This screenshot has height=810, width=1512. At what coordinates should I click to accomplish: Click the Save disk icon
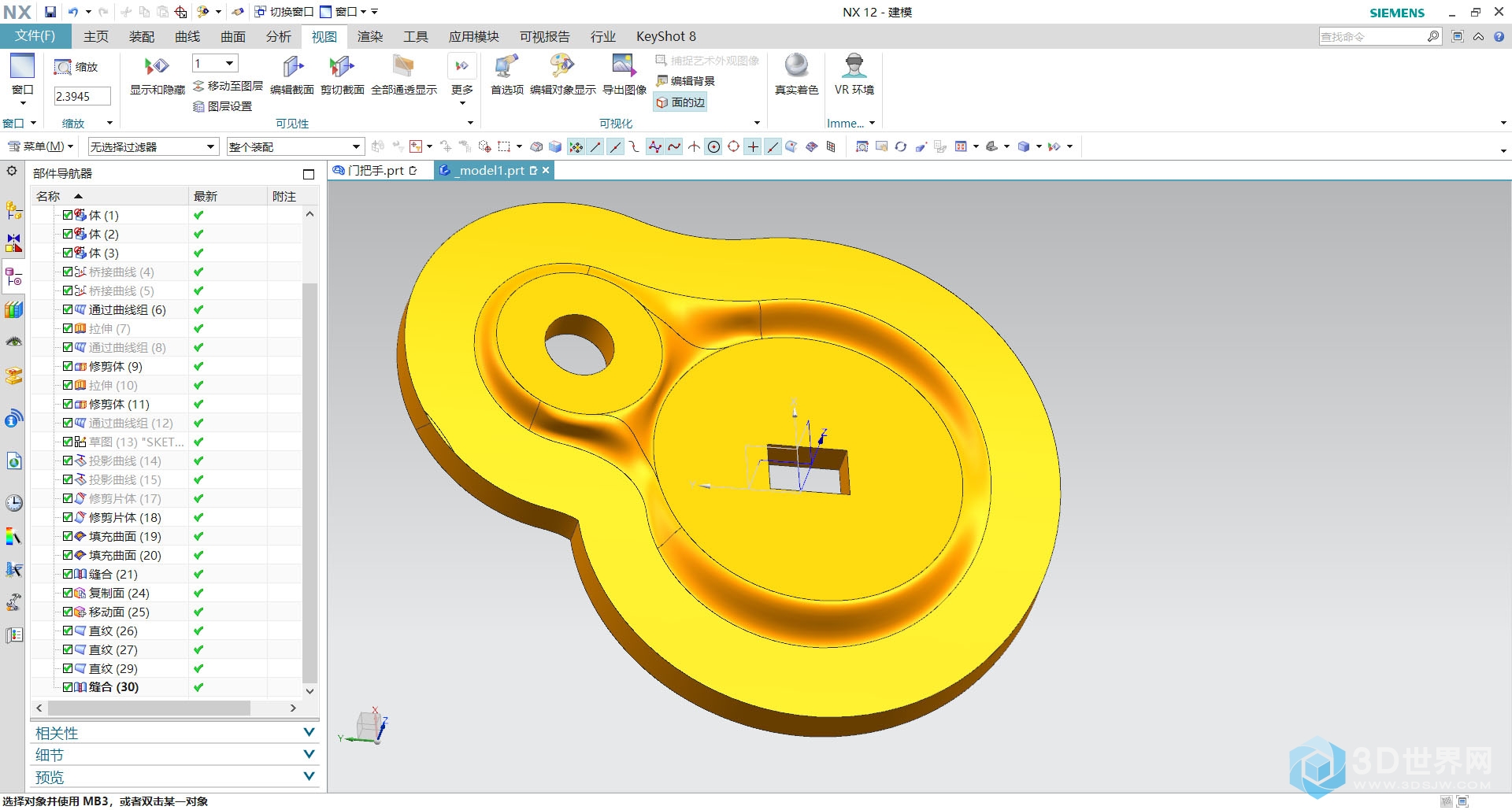coord(50,12)
